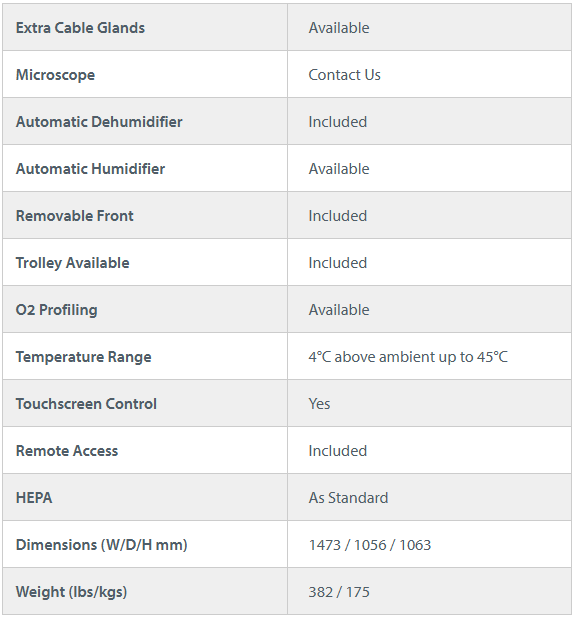This screenshot has width=576, height=619.
Task: Click the Dimensions (W/D/H mm) label
Action: tap(101, 545)
